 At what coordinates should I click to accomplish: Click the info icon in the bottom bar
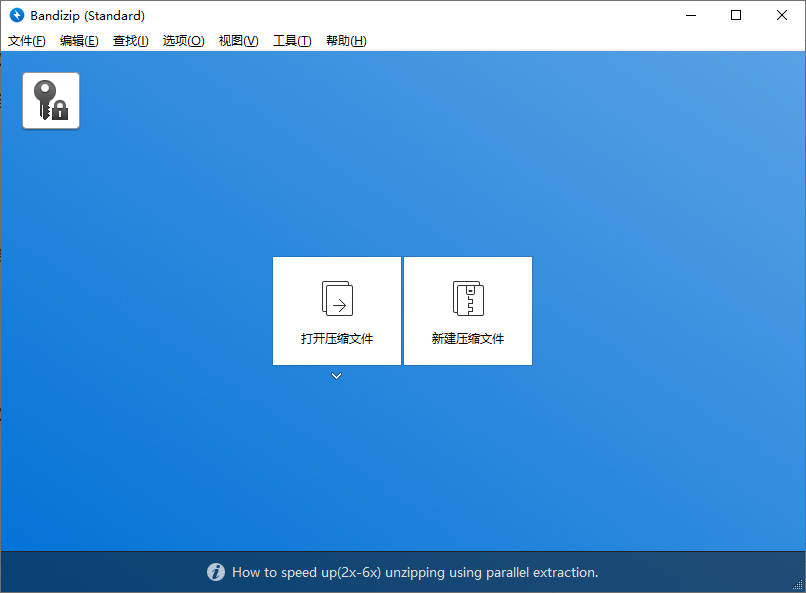216,573
